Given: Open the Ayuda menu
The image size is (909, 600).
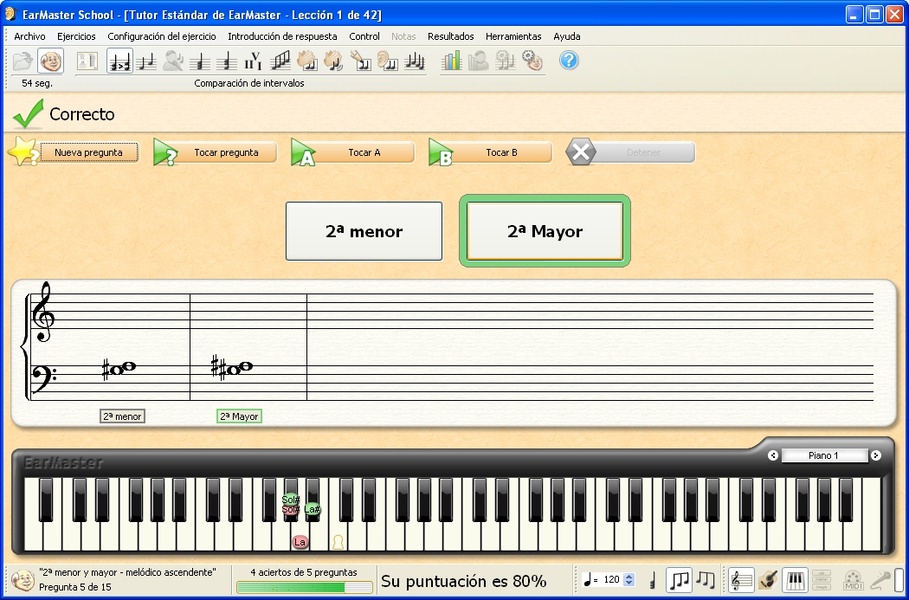Looking at the screenshot, I should click(567, 37).
